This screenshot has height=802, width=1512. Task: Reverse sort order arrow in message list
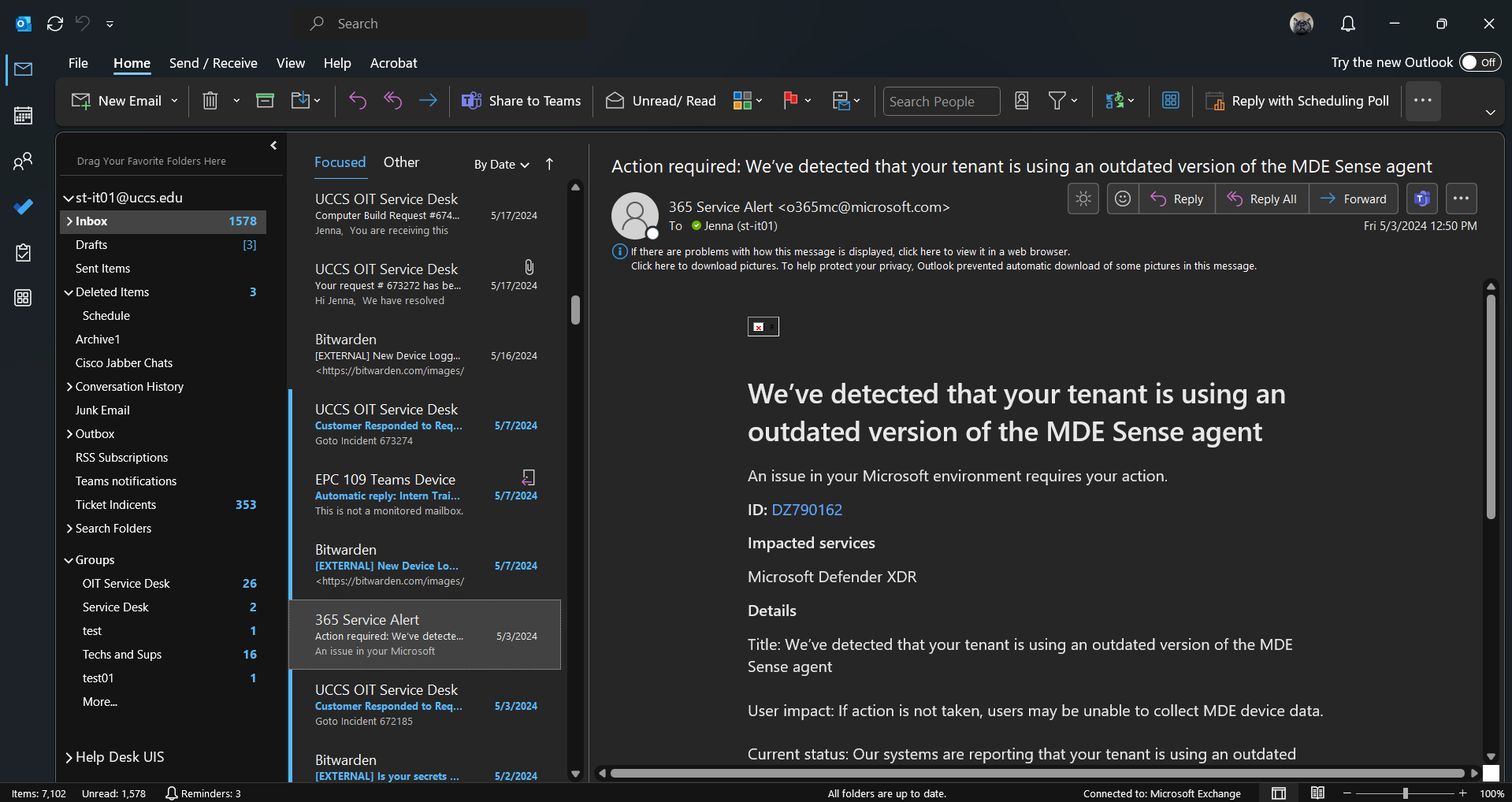tap(549, 164)
